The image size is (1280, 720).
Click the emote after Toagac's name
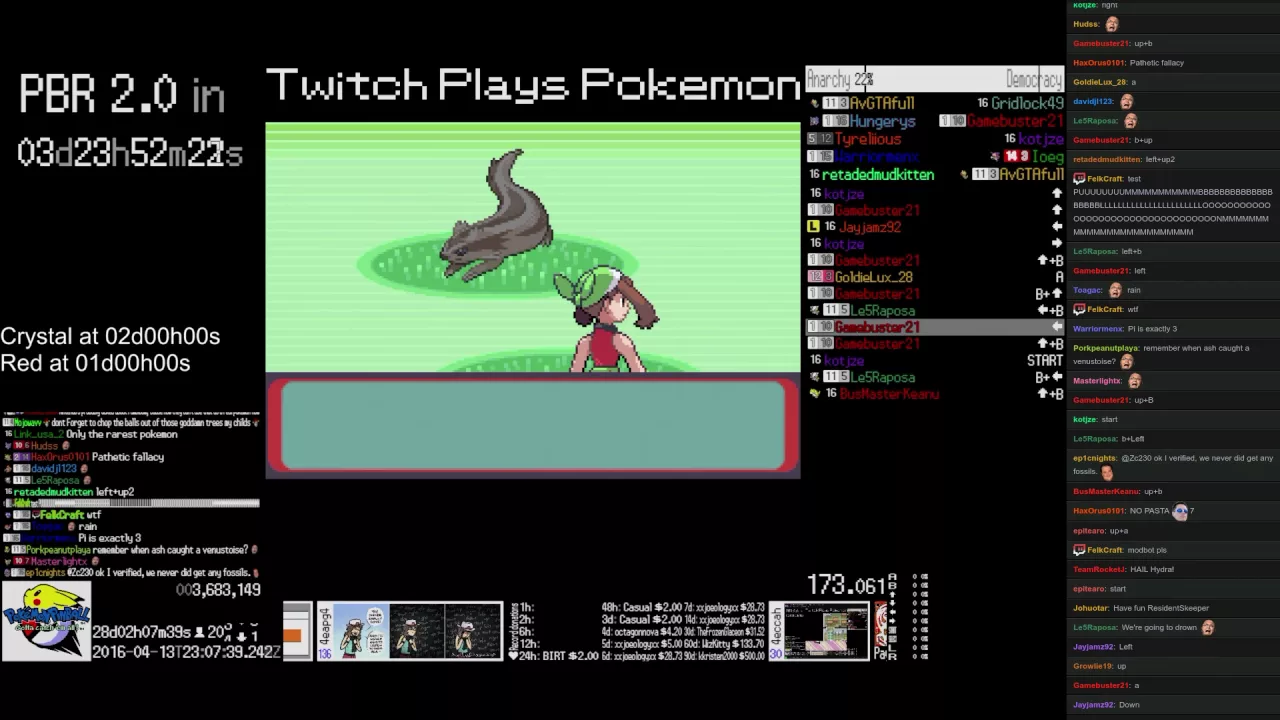(1115, 290)
